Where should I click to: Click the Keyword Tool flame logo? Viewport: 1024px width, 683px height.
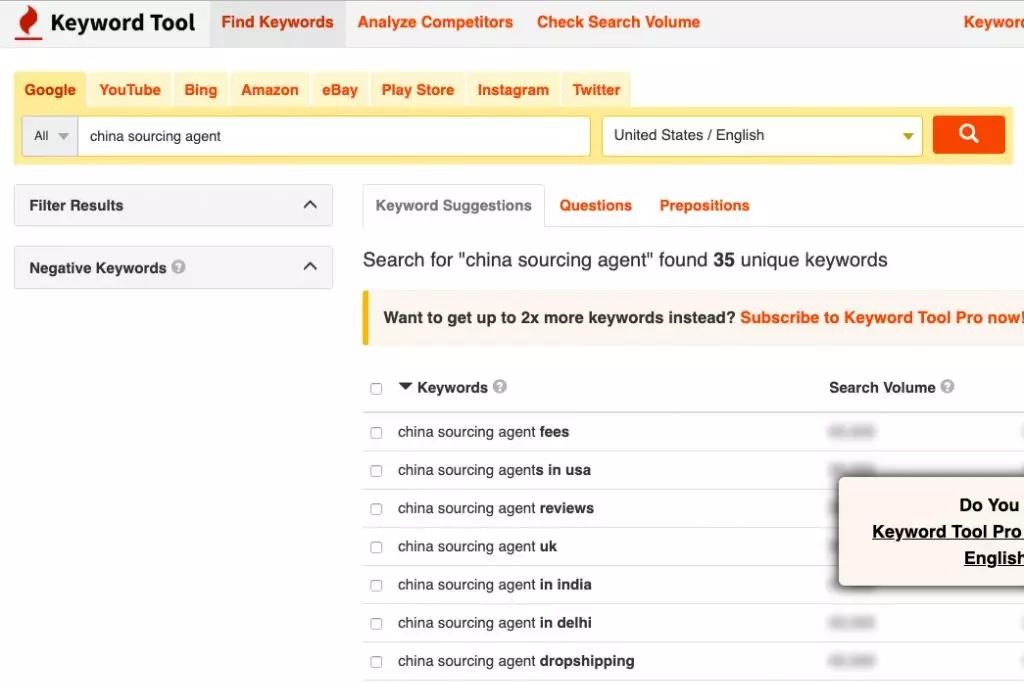pos(28,23)
